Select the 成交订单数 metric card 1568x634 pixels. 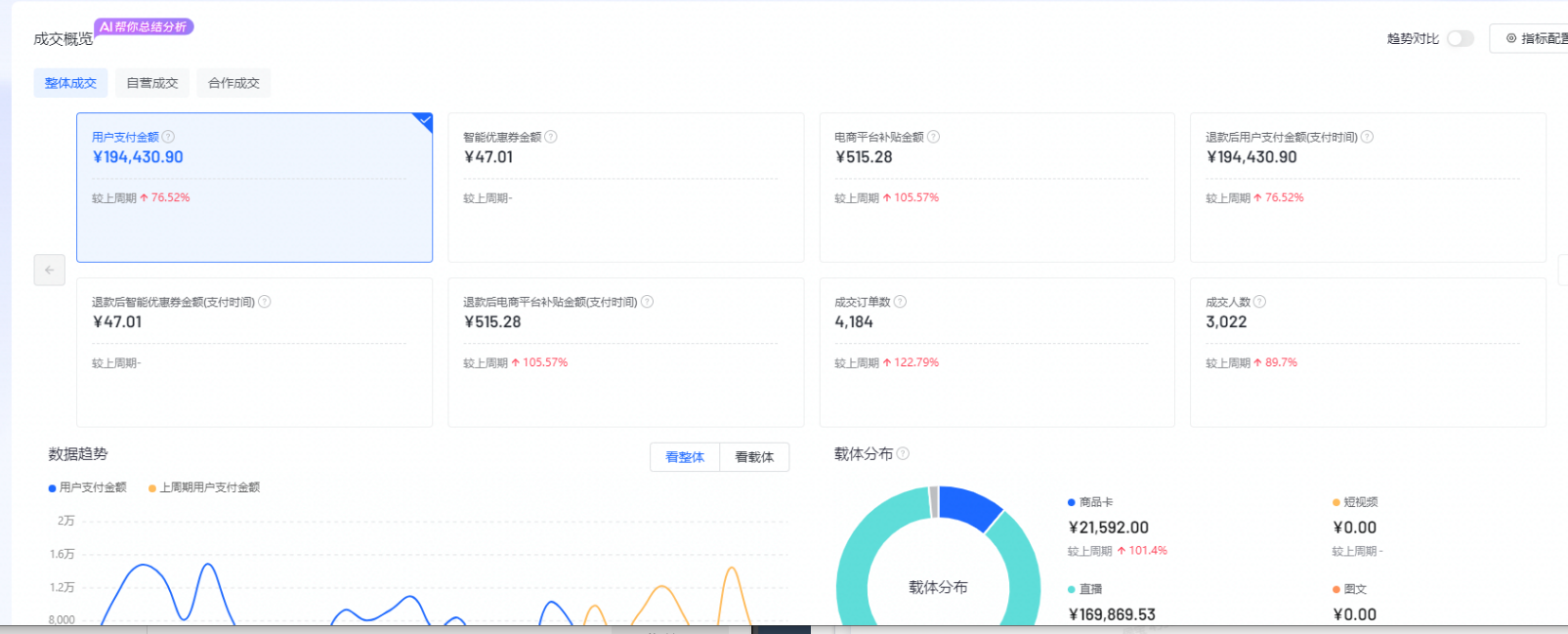click(996, 352)
